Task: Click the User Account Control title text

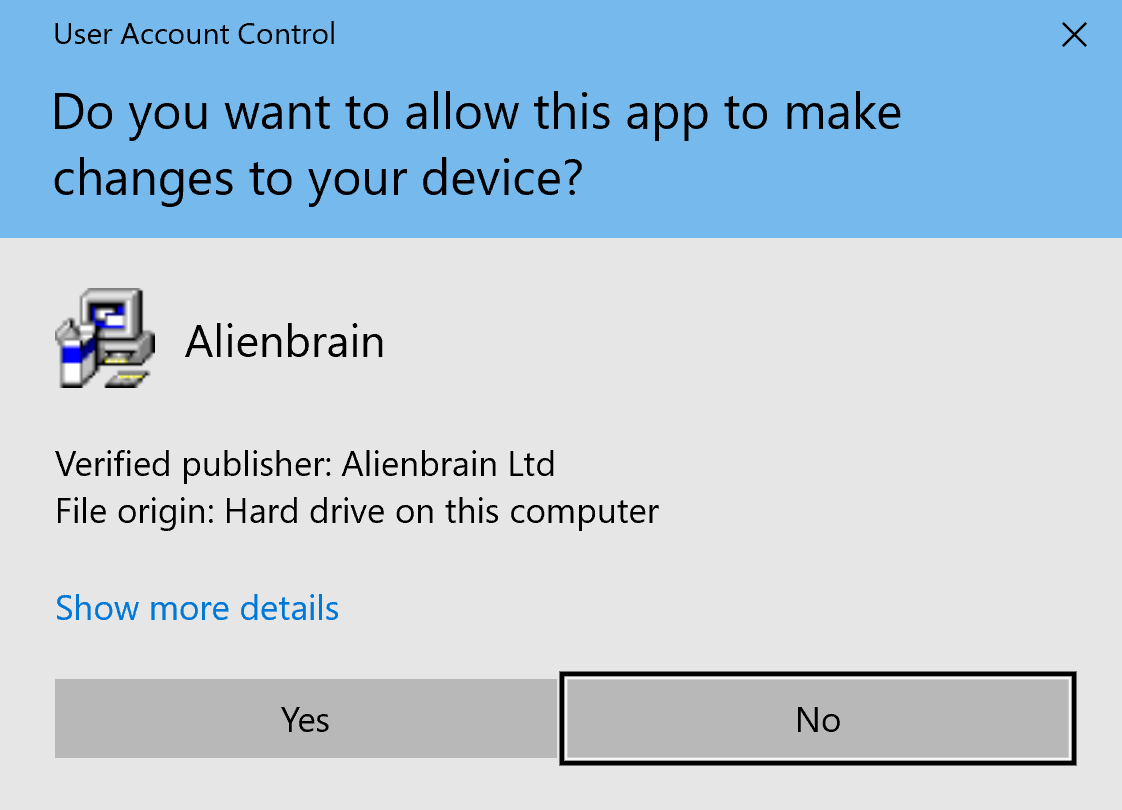Action: [195, 34]
